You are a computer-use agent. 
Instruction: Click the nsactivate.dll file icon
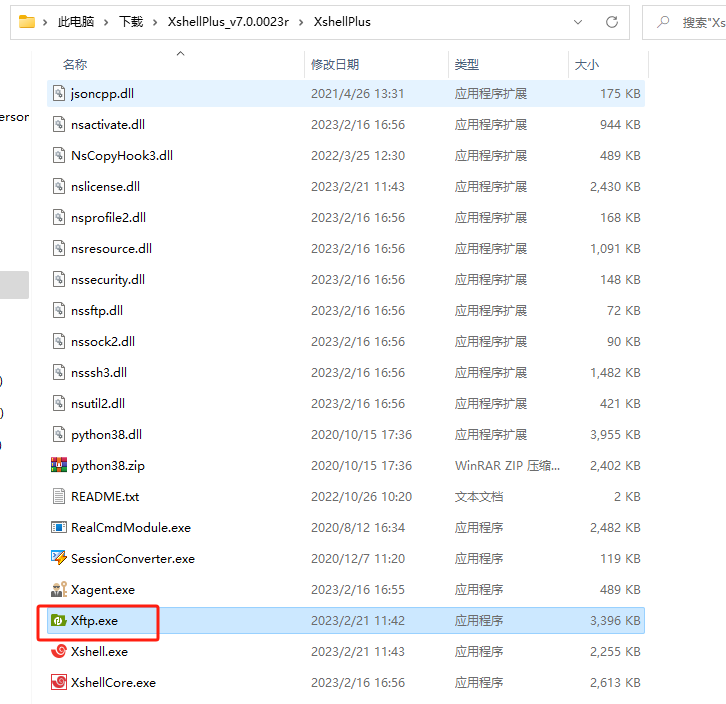59,124
